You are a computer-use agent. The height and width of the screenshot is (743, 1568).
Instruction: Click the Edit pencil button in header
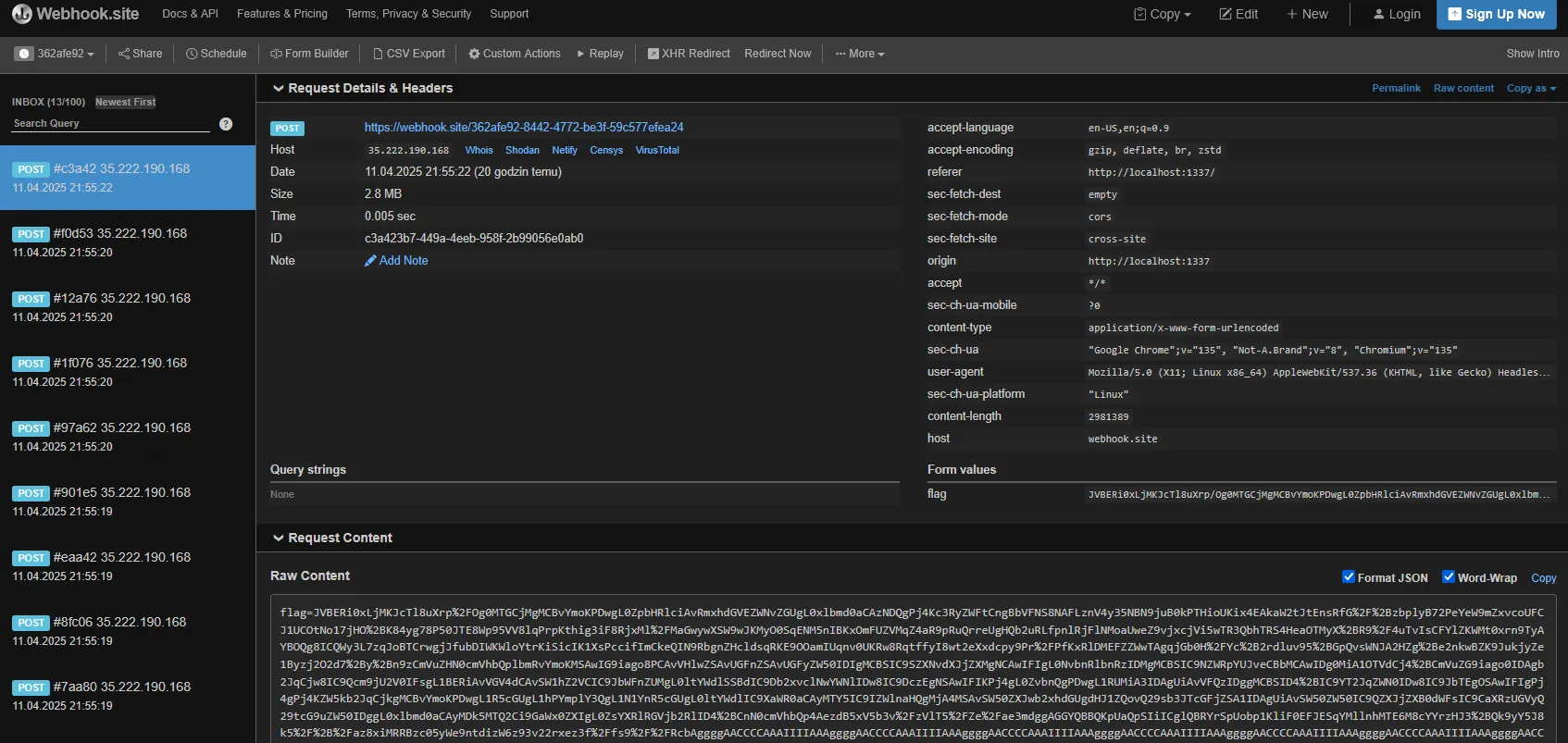click(1238, 14)
